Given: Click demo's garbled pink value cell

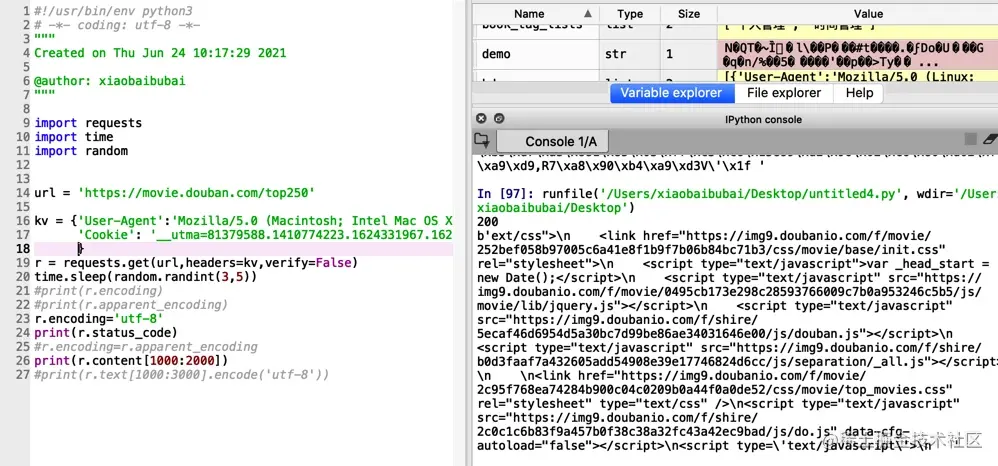Looking at the screenshot, I should (858, 55).
